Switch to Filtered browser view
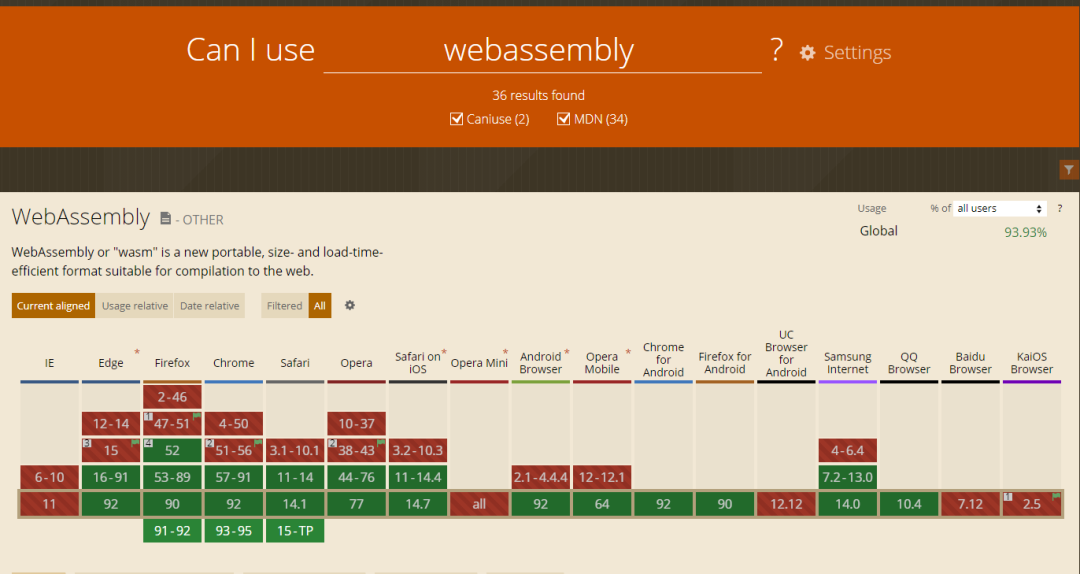The width and height of the screenshot is (1080, 574). click(x=284, y=306)
